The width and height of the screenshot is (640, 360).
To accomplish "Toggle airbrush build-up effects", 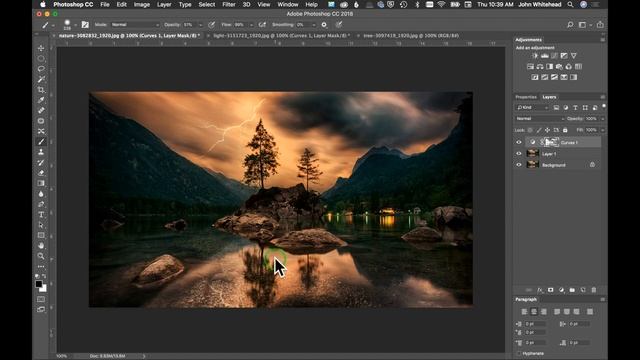I will pyautogui.click(x=262, y=24).
